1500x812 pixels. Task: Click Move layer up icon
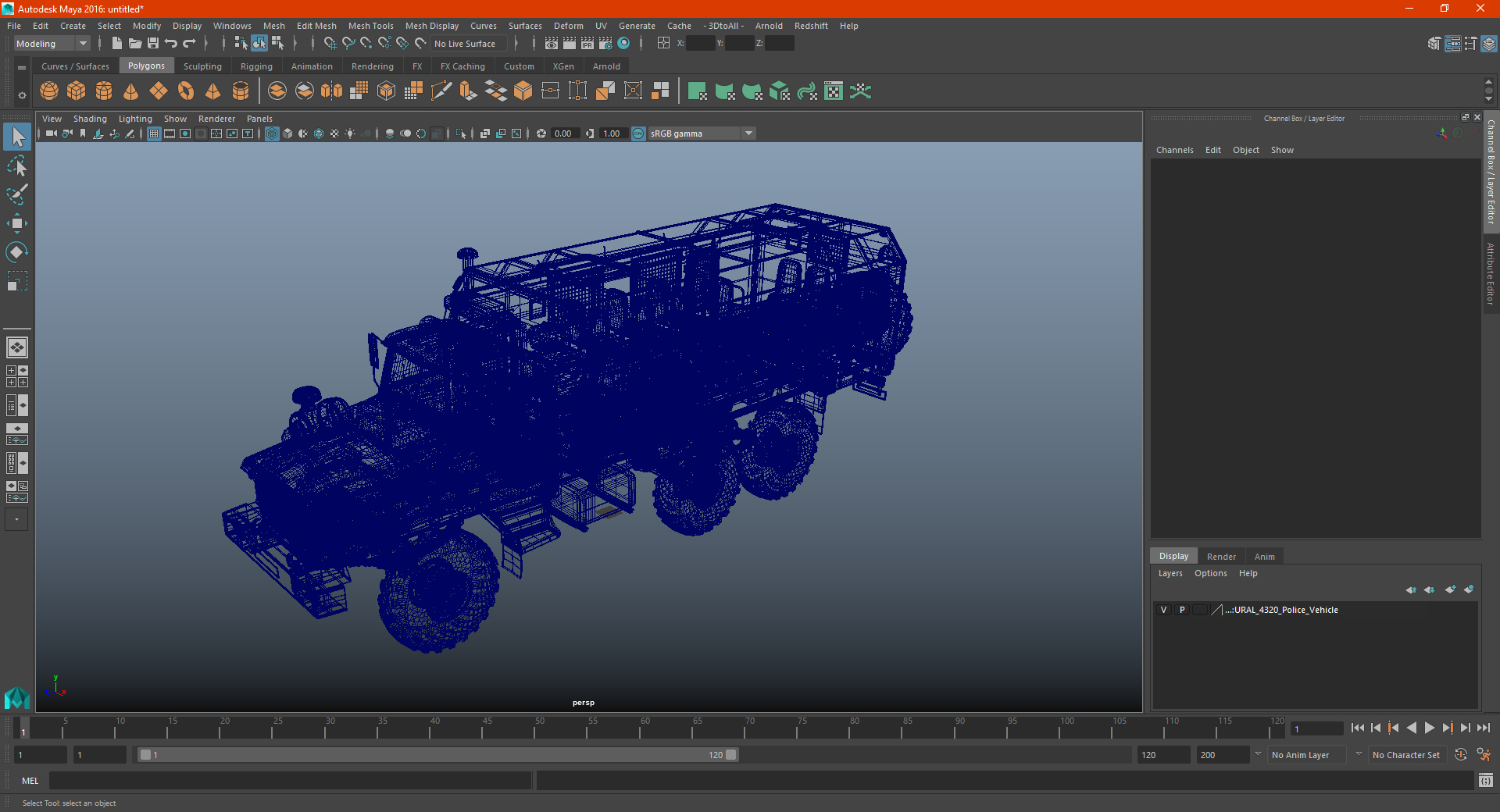click(1411, 589)
